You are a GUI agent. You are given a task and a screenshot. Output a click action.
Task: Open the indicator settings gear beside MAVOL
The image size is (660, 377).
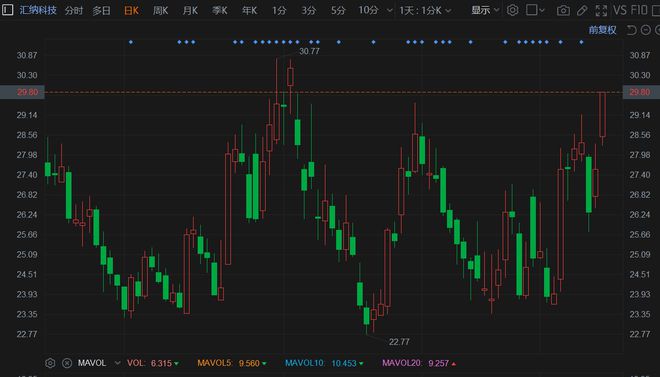[50, 363]
